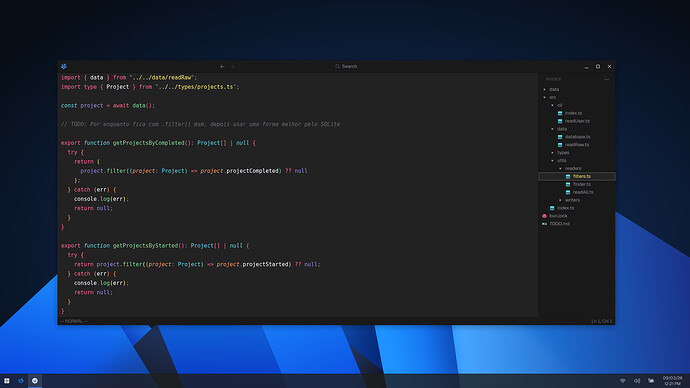The image size is (690, 388).
Task: Click the battery icon in system tray
Action: (651, 381)
